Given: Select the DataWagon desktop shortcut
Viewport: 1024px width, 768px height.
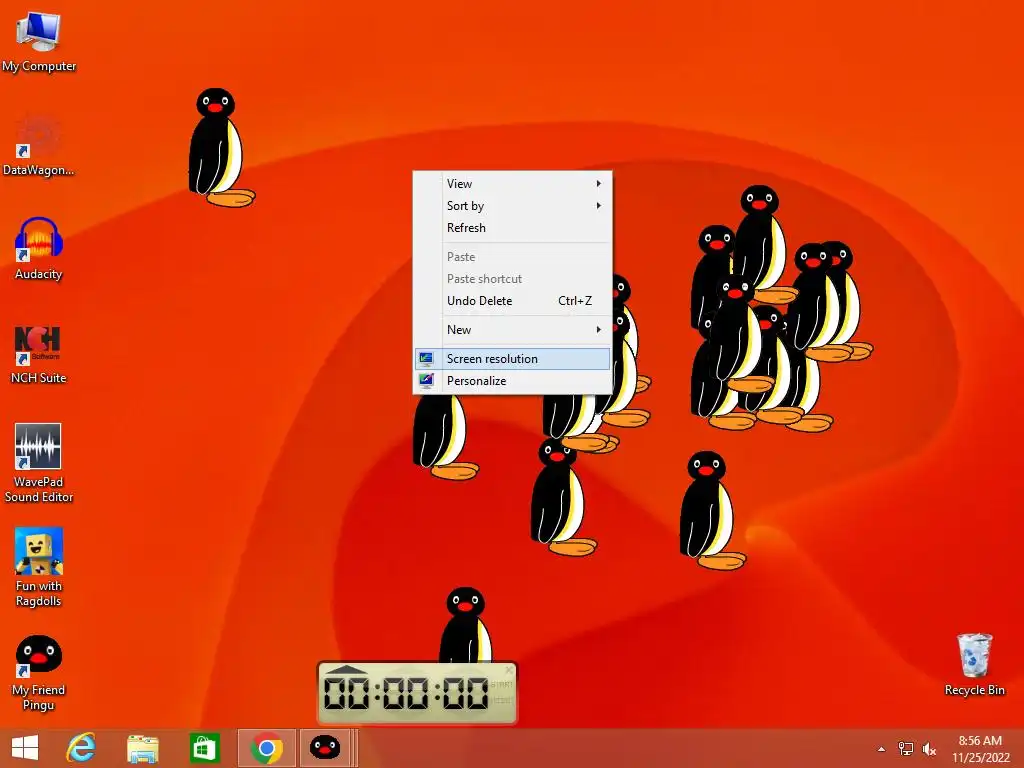Looking at the screenshot, I should [x=39, y=145].
